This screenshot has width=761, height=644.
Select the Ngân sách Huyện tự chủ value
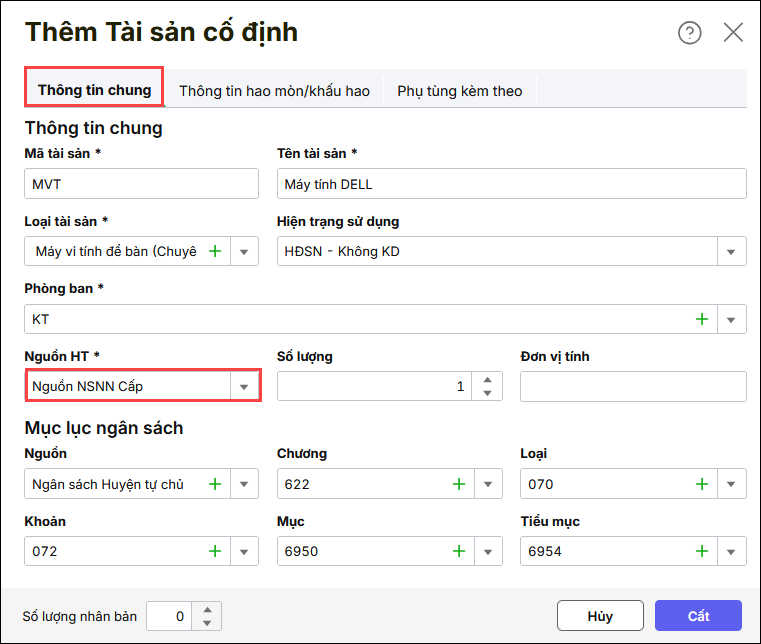coord(108,484)
